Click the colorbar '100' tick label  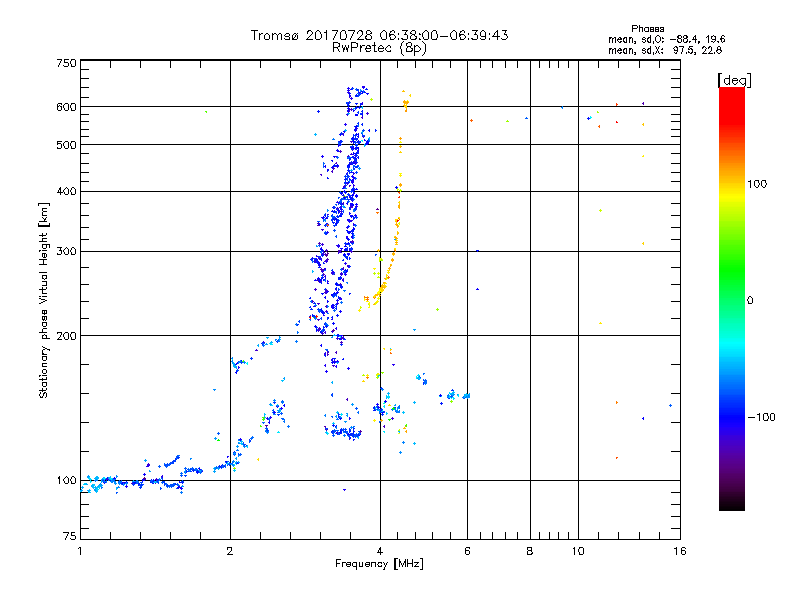757,184
